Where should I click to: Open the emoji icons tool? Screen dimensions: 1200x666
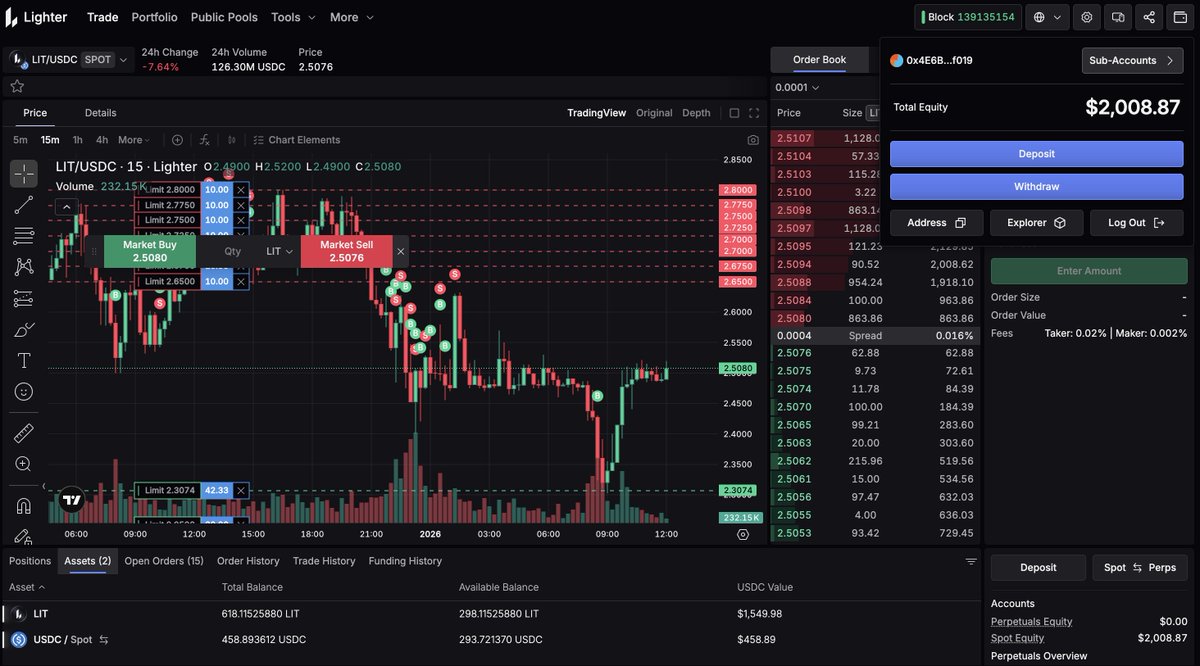pos(24,391)
